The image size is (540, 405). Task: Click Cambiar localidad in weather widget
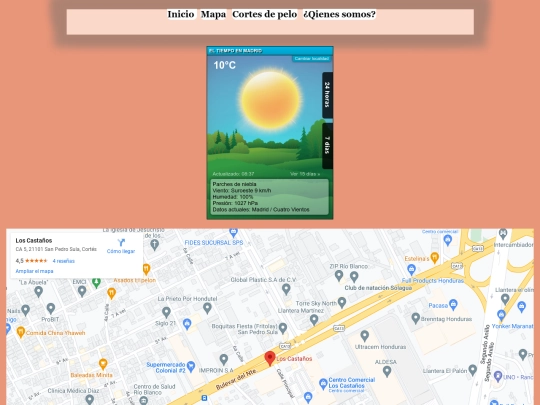pos(312,59)
